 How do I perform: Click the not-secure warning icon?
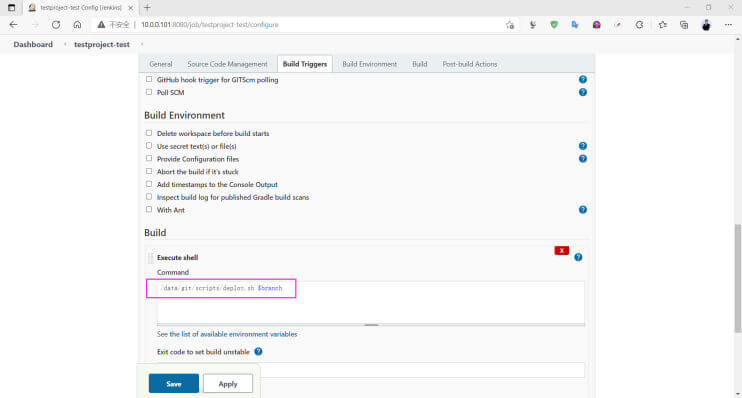[x=101, y=25]
